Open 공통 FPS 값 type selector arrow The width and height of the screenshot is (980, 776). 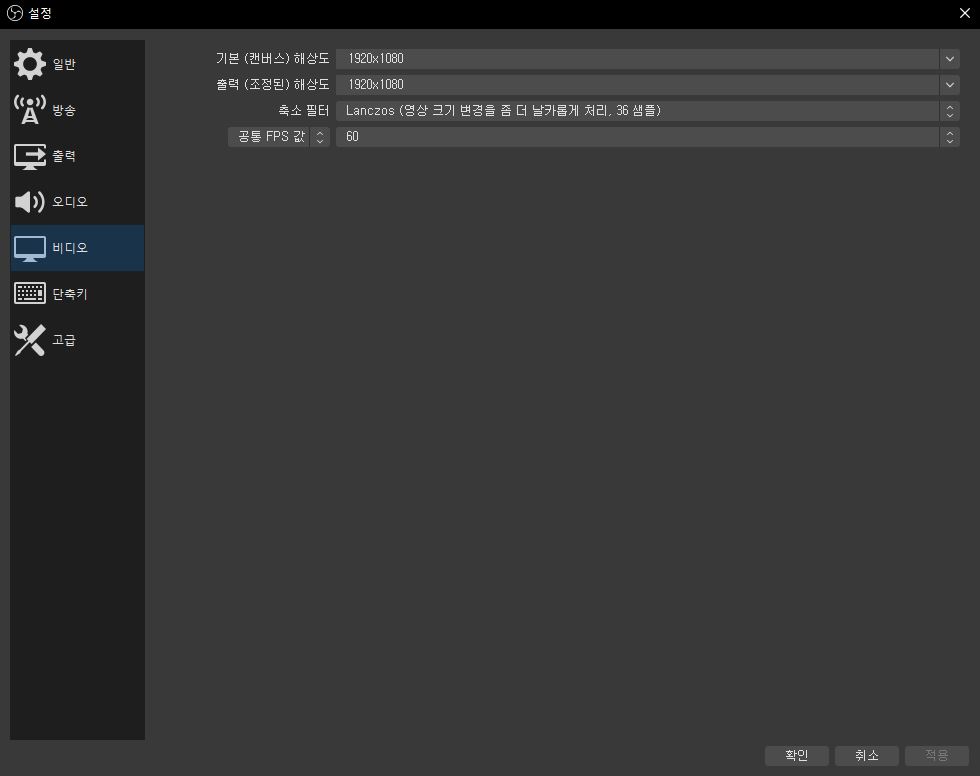click(320, 137)
